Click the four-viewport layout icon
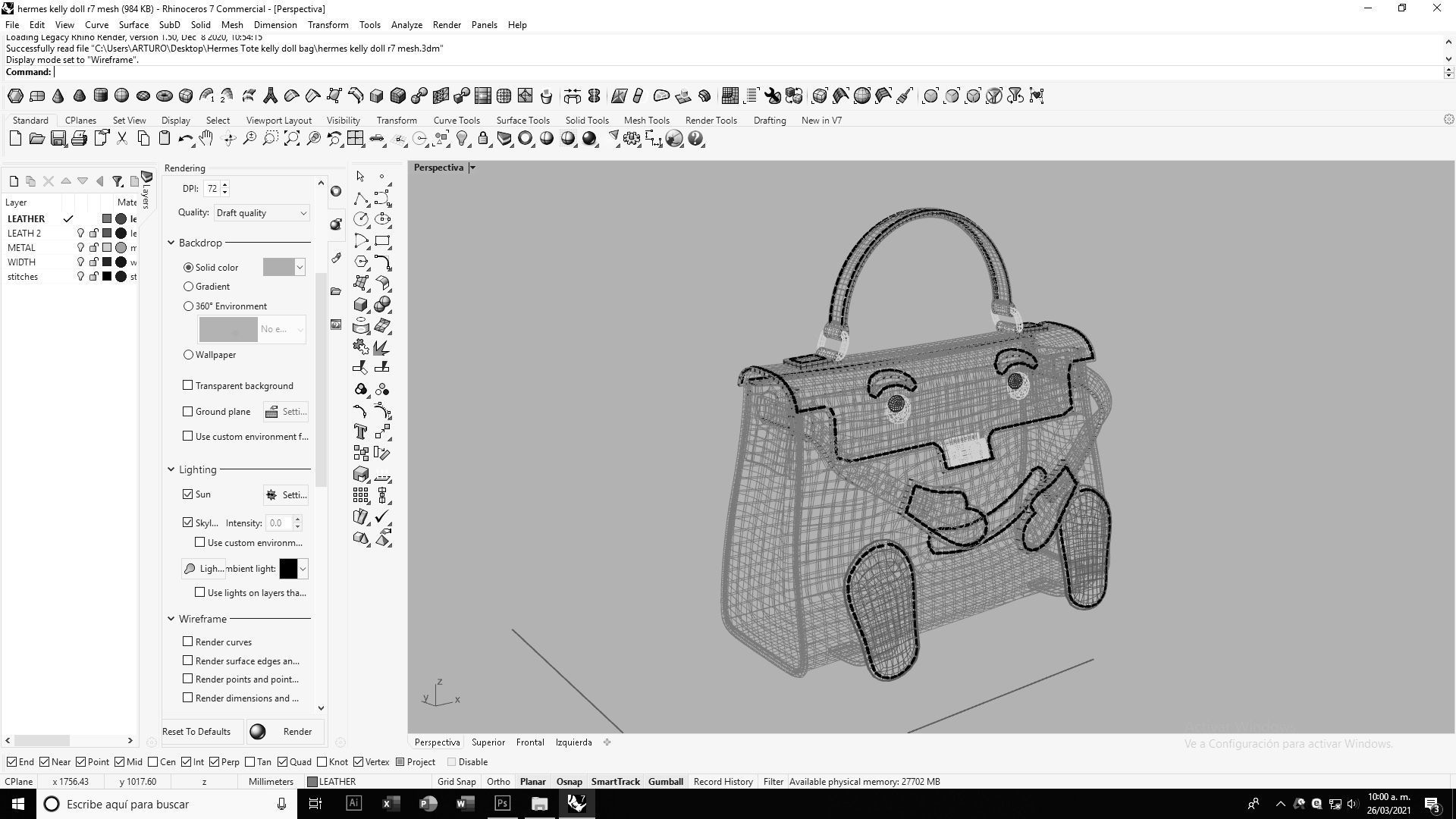Viewport: 1456px width, 819px height. click(355, 139)
